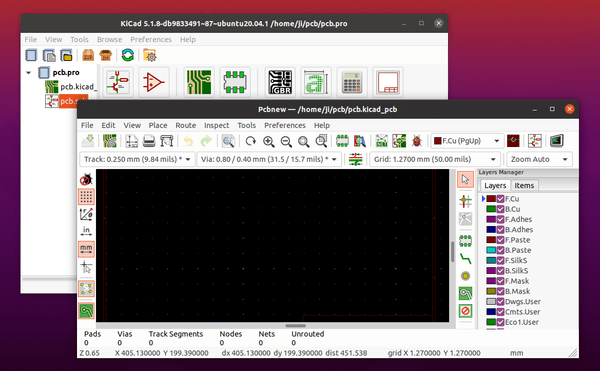Open the grid size dropdown

[x=435, y=159]
